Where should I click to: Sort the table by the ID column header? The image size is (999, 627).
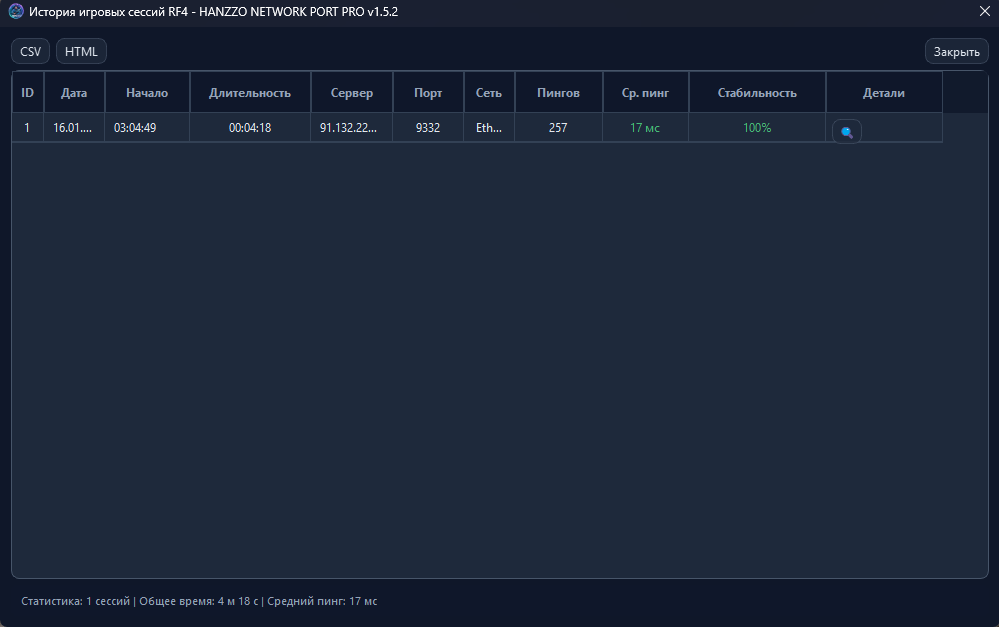tap(28, 93)
